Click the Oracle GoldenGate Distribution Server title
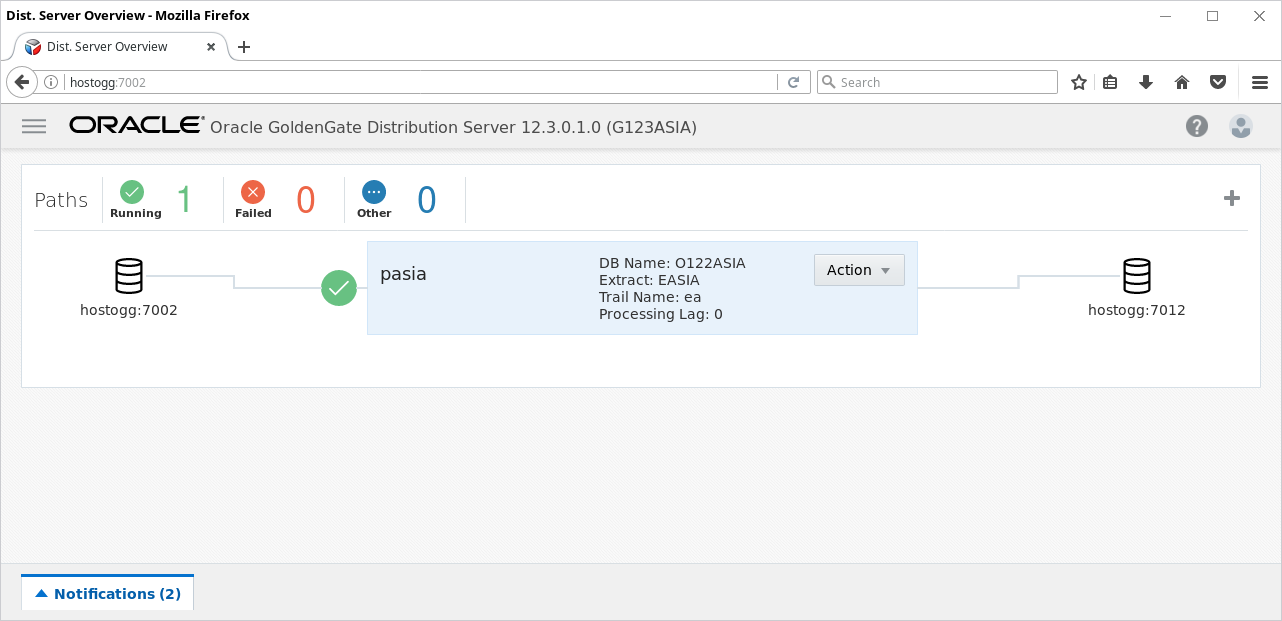 tap(453, 127)
